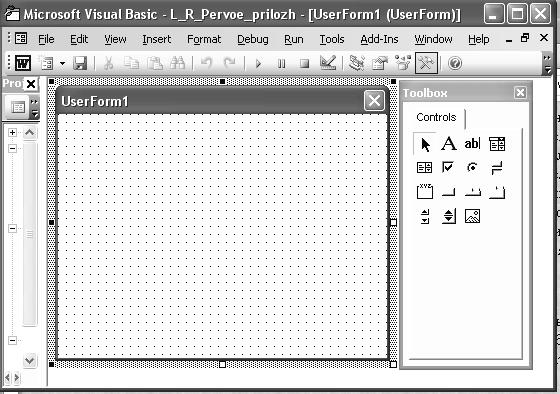Click the dotted UserForm1 design surface
The image size is (560, 394).
point(222,236)
